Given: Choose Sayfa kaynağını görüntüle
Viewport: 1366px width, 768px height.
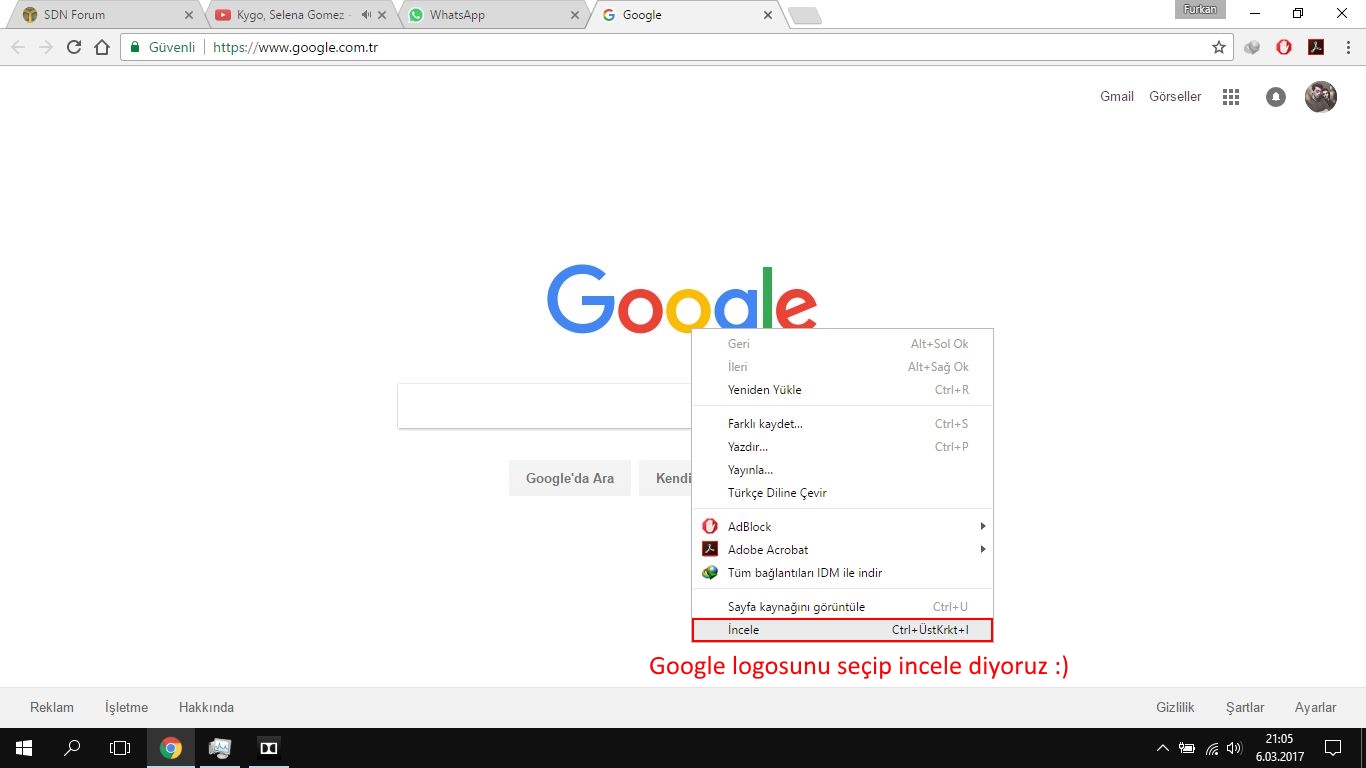Looking at the screenshot, I should tap(843, 607).
